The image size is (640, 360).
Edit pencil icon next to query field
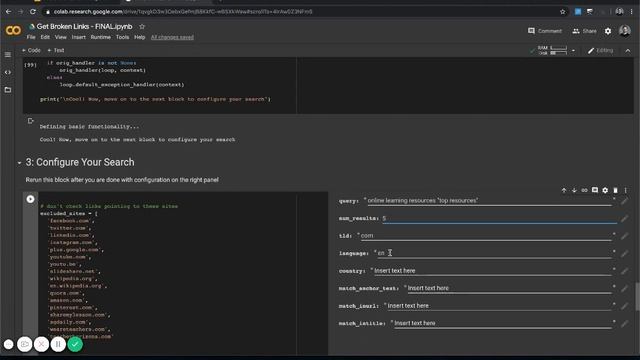point(624,201)
